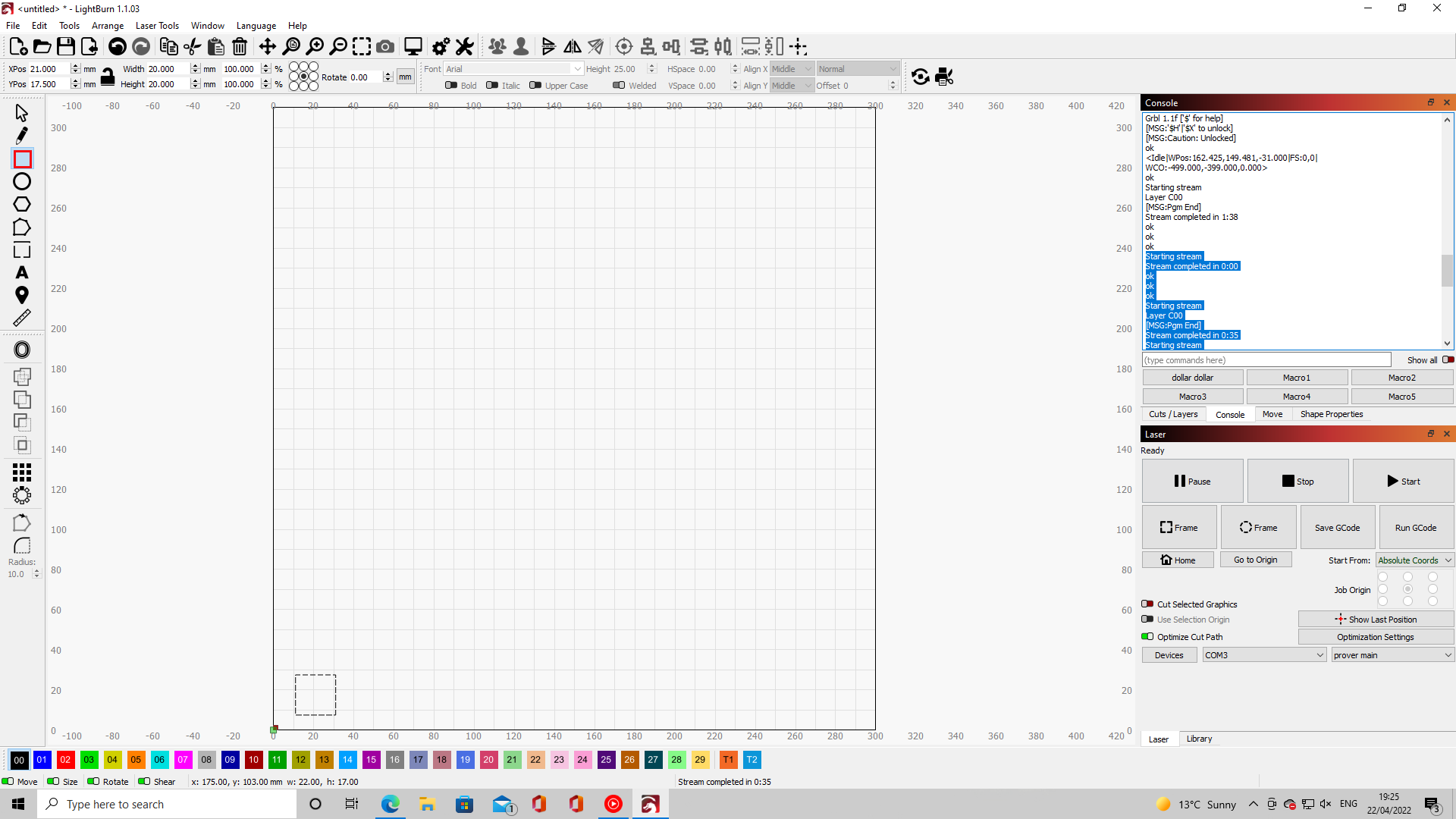Click the Optimization Settings button
Image resolution: width=1456 pixels, height=819 pixels.
(1376, 637)
